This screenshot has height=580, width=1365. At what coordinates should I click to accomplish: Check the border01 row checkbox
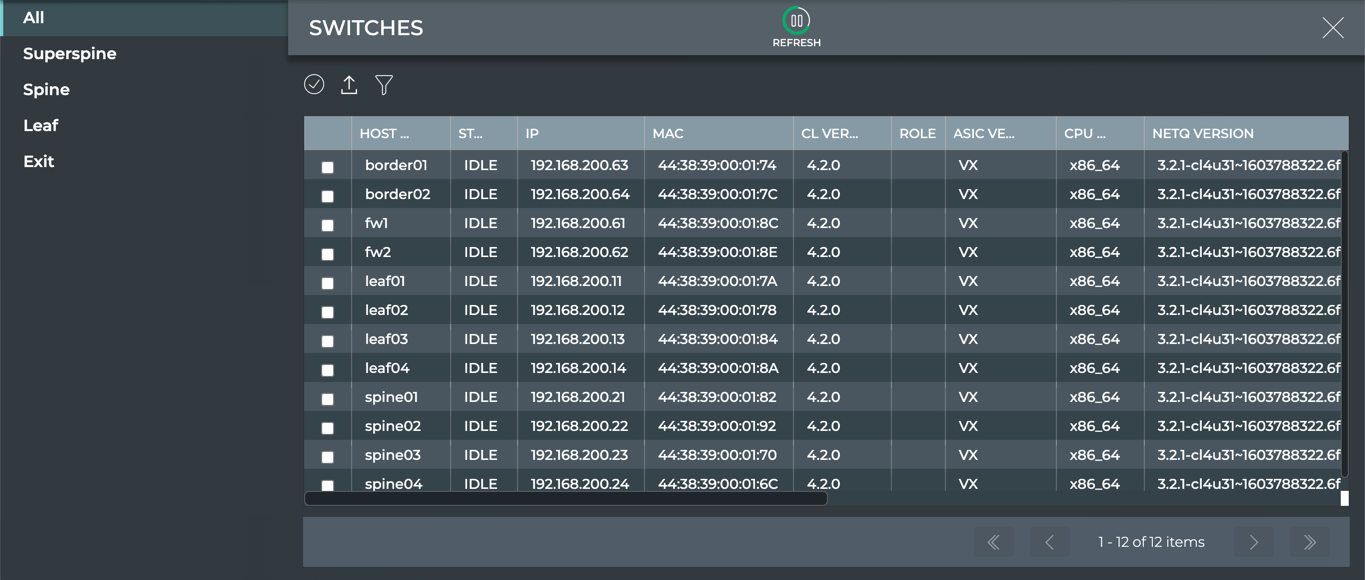pos(327,167)
